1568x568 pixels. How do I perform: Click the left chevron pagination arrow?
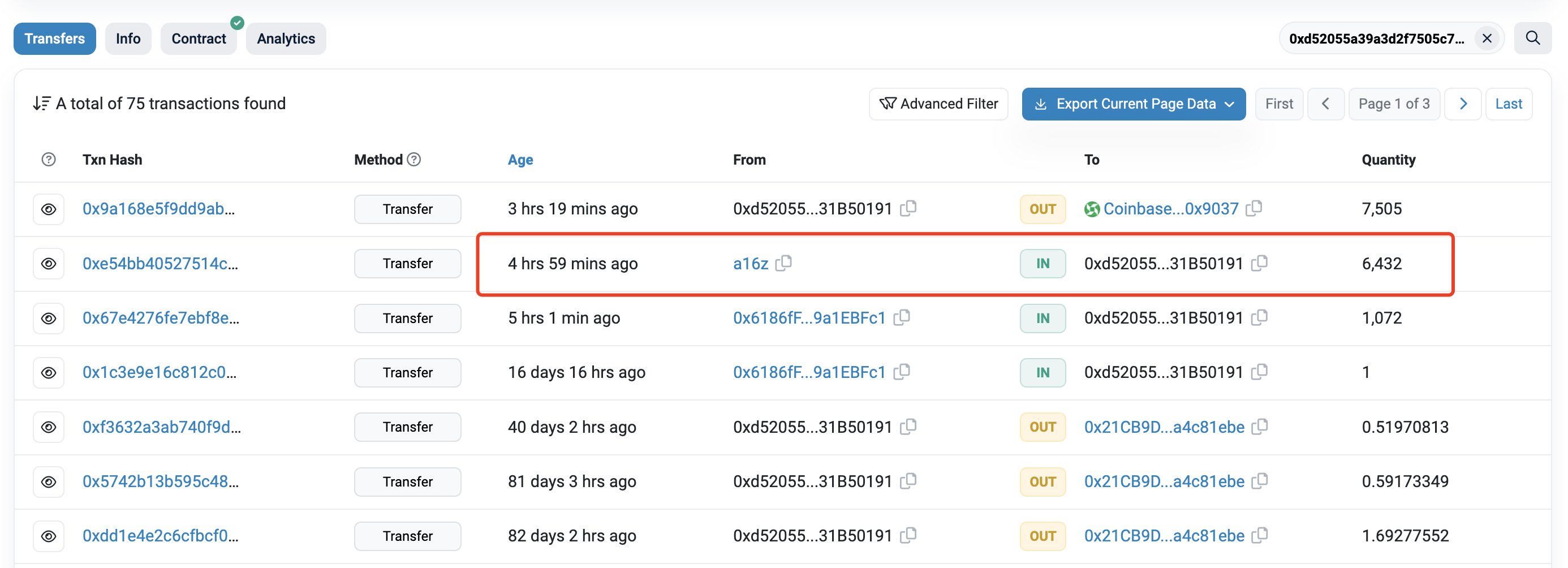coord(1326,104)
